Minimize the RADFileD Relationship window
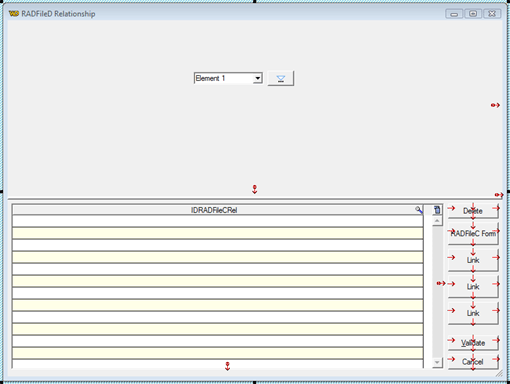This screenshot has height=384, width=510. [454, 14]
